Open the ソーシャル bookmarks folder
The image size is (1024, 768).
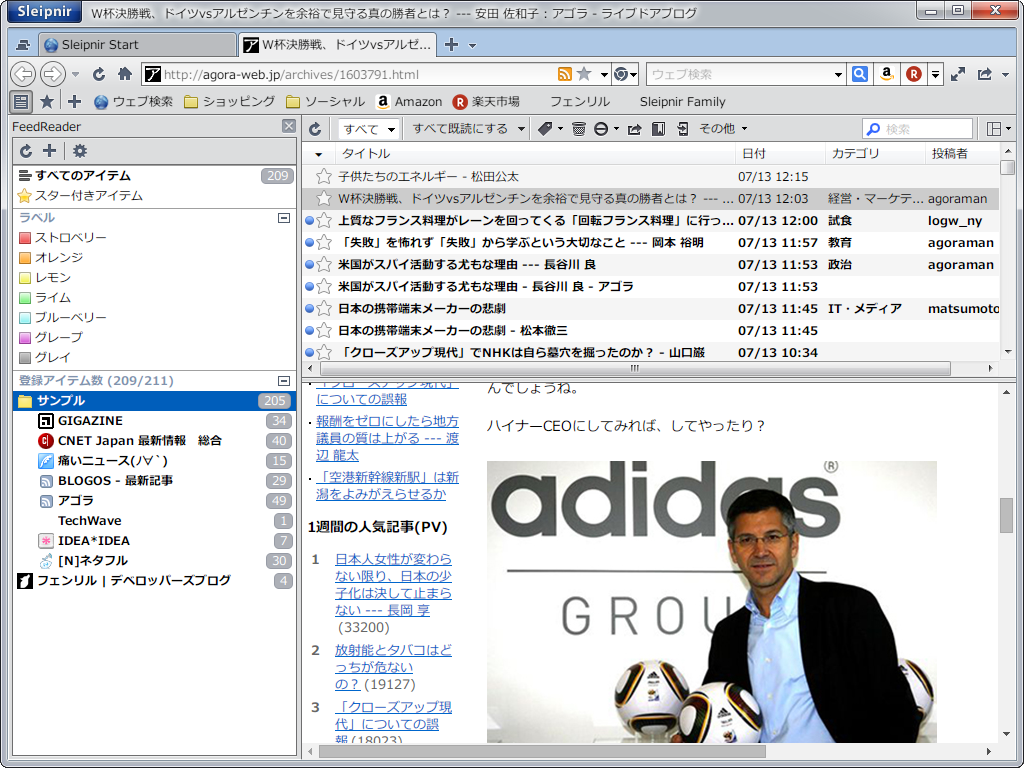pos(325,101)
